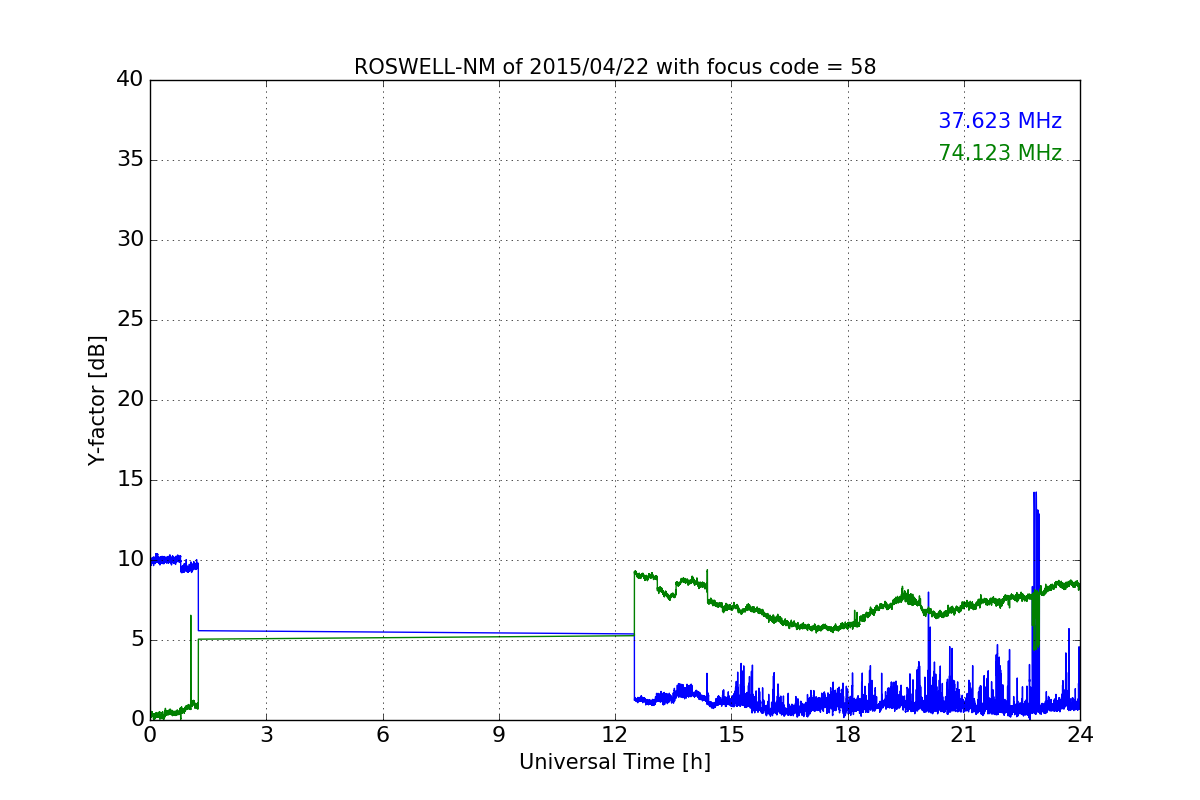Click the plot title mentioning ROSWELL-NM
1200x800 pixels.
[x=615, y=67]
